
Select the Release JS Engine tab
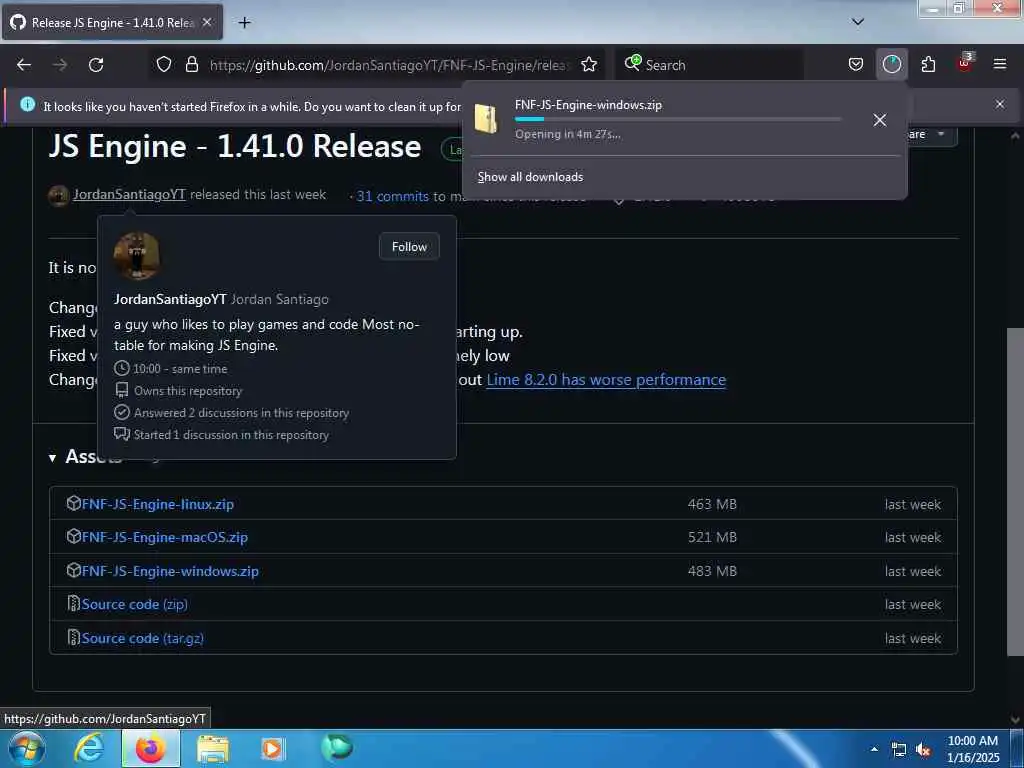[x=112, y=22]
